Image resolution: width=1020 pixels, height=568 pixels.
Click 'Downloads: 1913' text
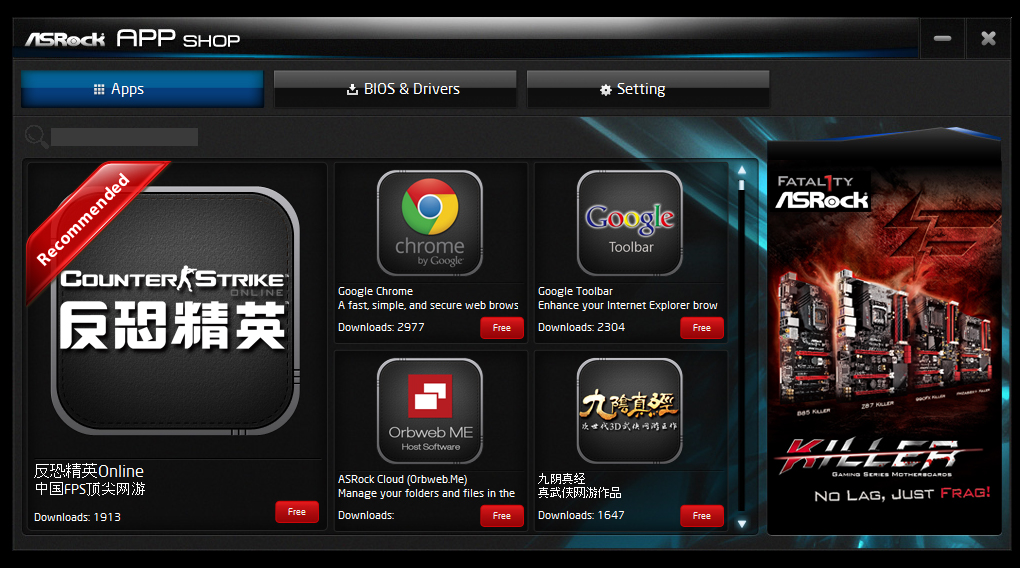coord(77,517)
